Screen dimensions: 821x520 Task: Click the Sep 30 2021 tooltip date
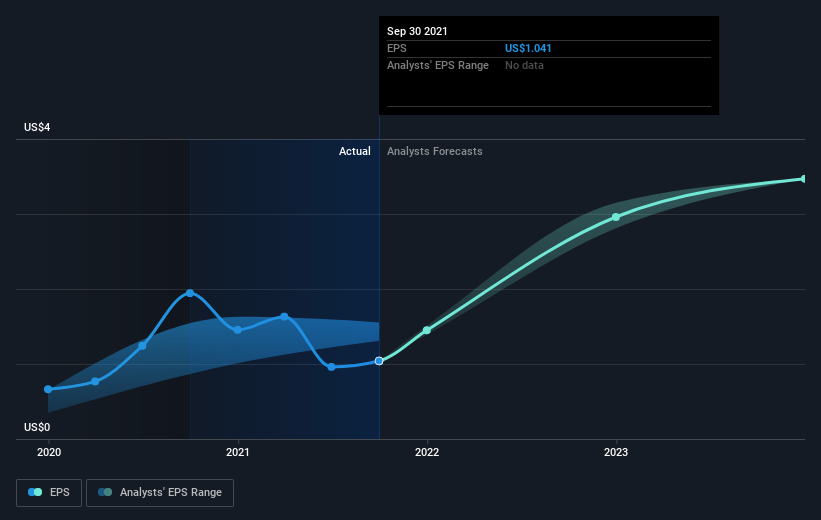coord(417,31)
